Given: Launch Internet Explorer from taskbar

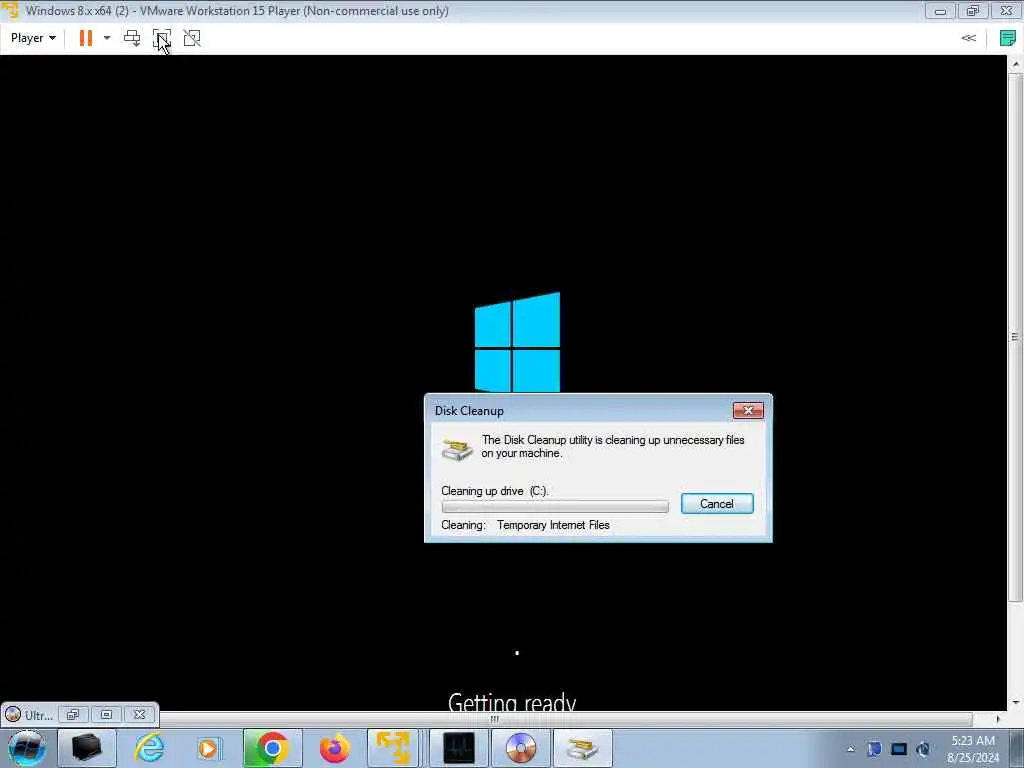Looking at the screenshot, I should [x=149, y=748].
